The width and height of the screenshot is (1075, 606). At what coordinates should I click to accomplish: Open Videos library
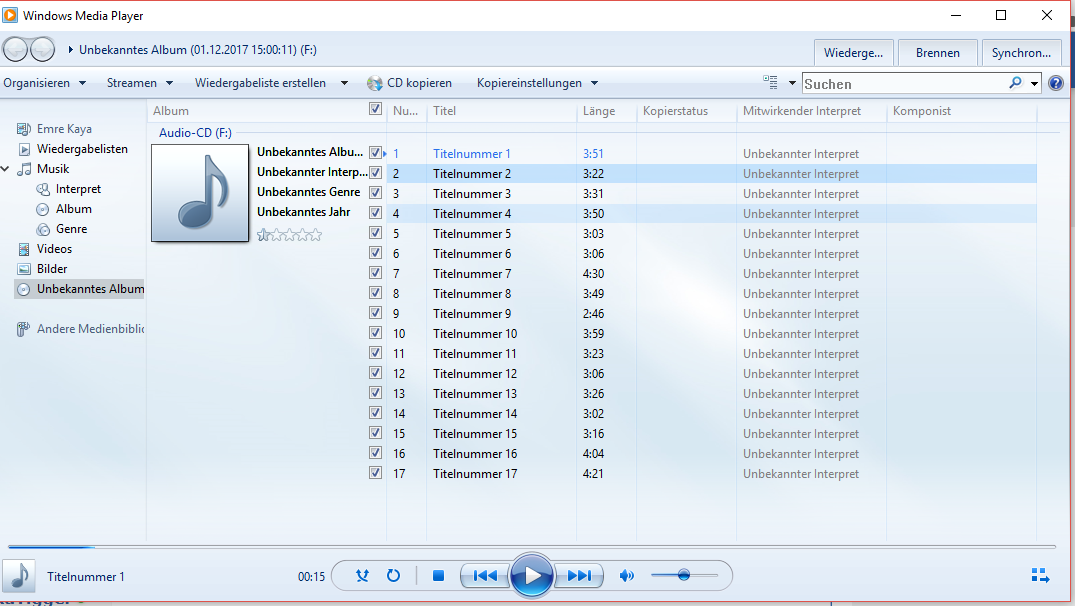click(54, 249)
